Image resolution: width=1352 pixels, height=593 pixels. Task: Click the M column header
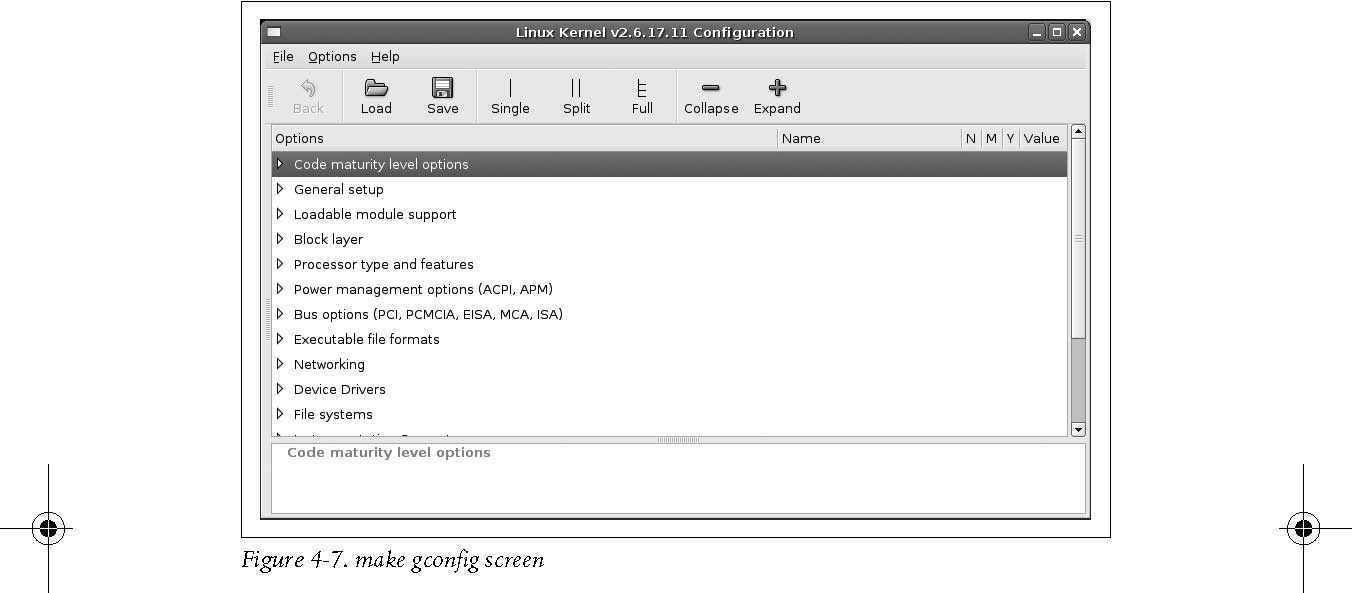coord(991,139)
